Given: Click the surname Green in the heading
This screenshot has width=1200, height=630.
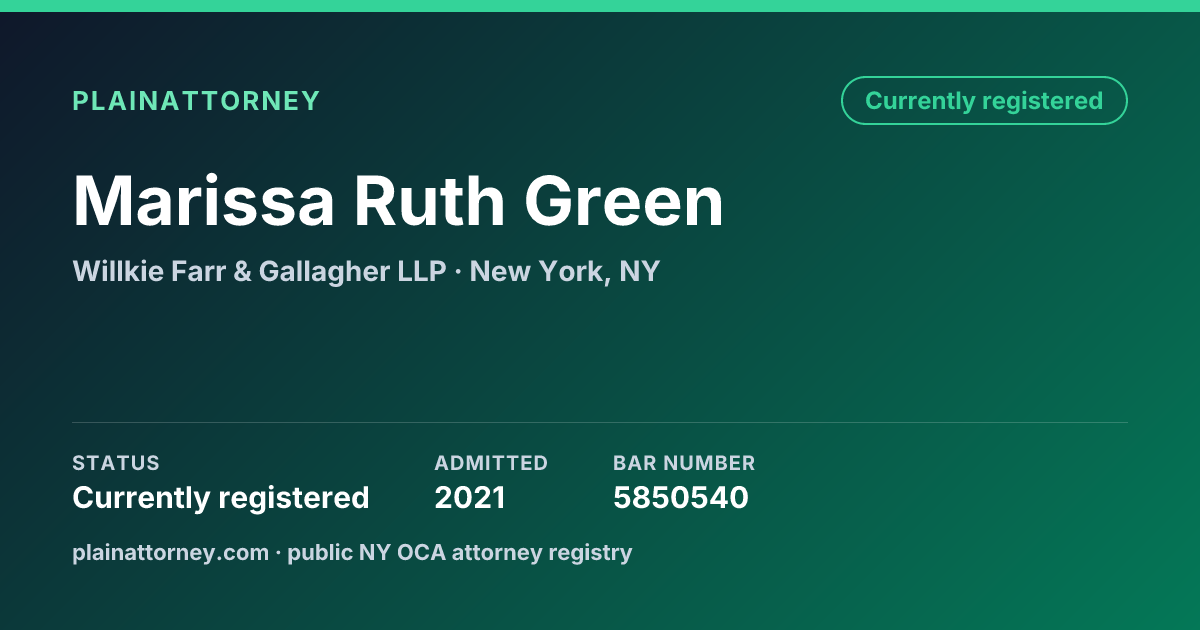Looking at the screenshot, I should 625,201.
